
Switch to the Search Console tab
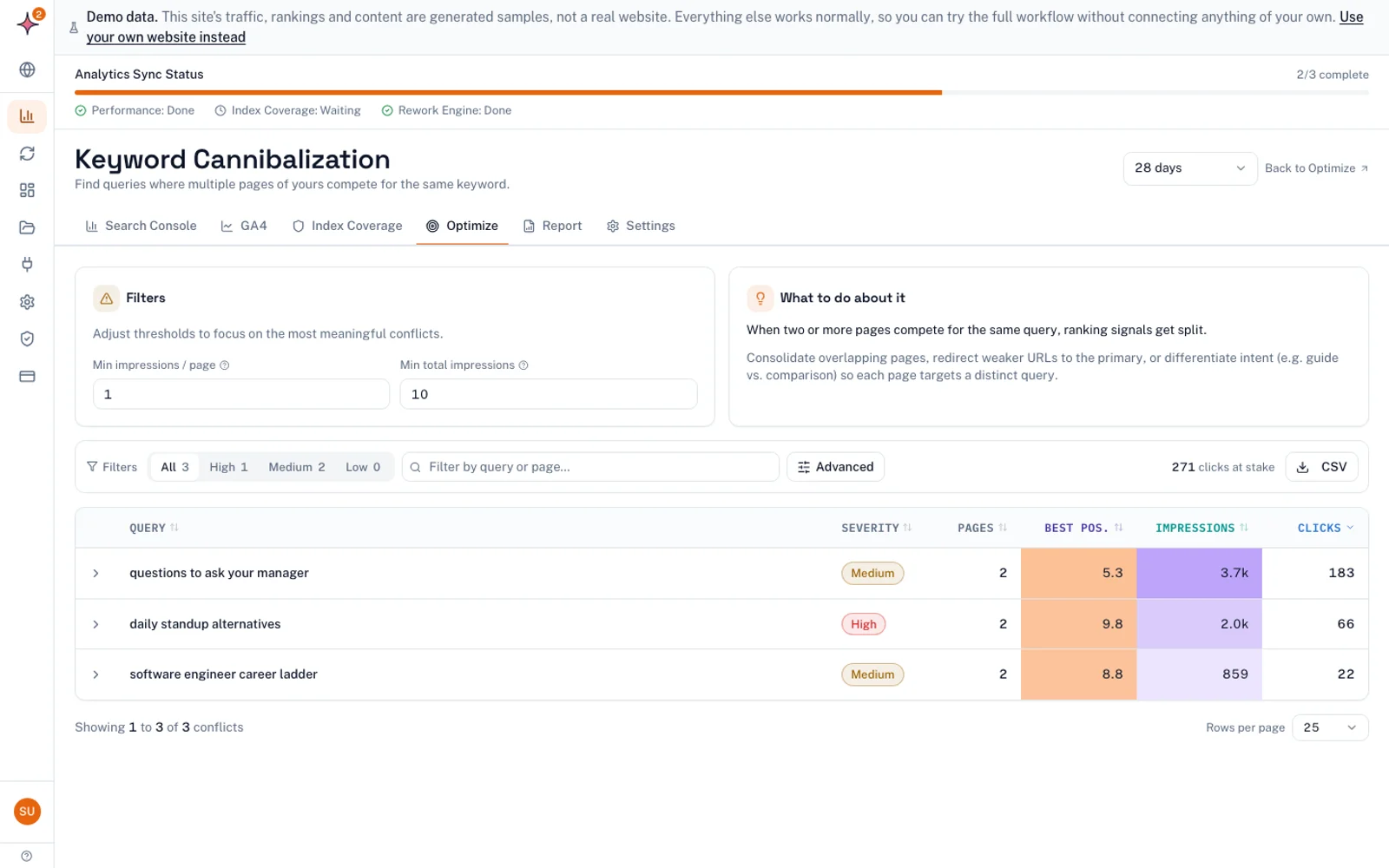point(142,226)
